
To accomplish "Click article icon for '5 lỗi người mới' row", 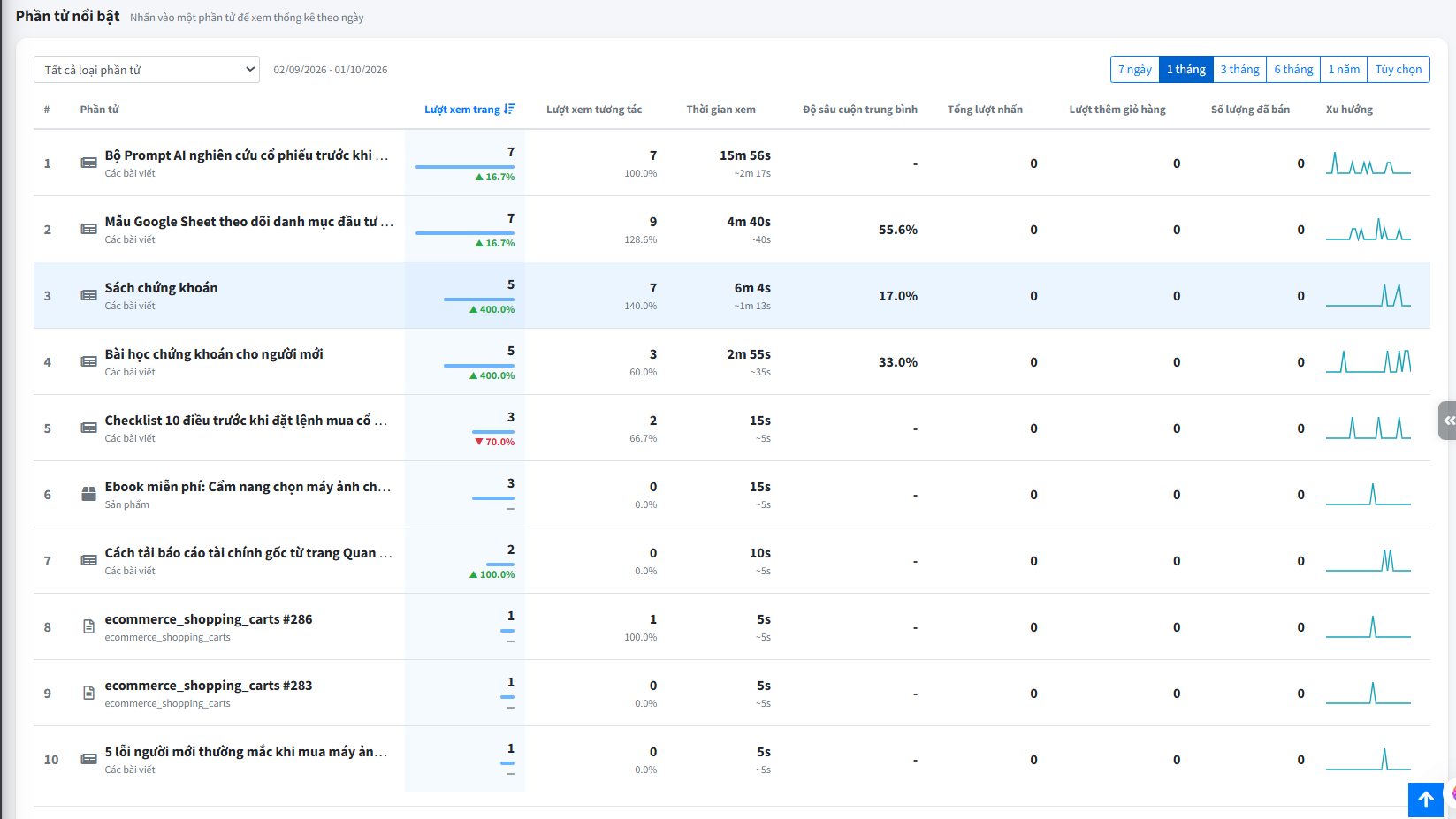I will [88, 759].
